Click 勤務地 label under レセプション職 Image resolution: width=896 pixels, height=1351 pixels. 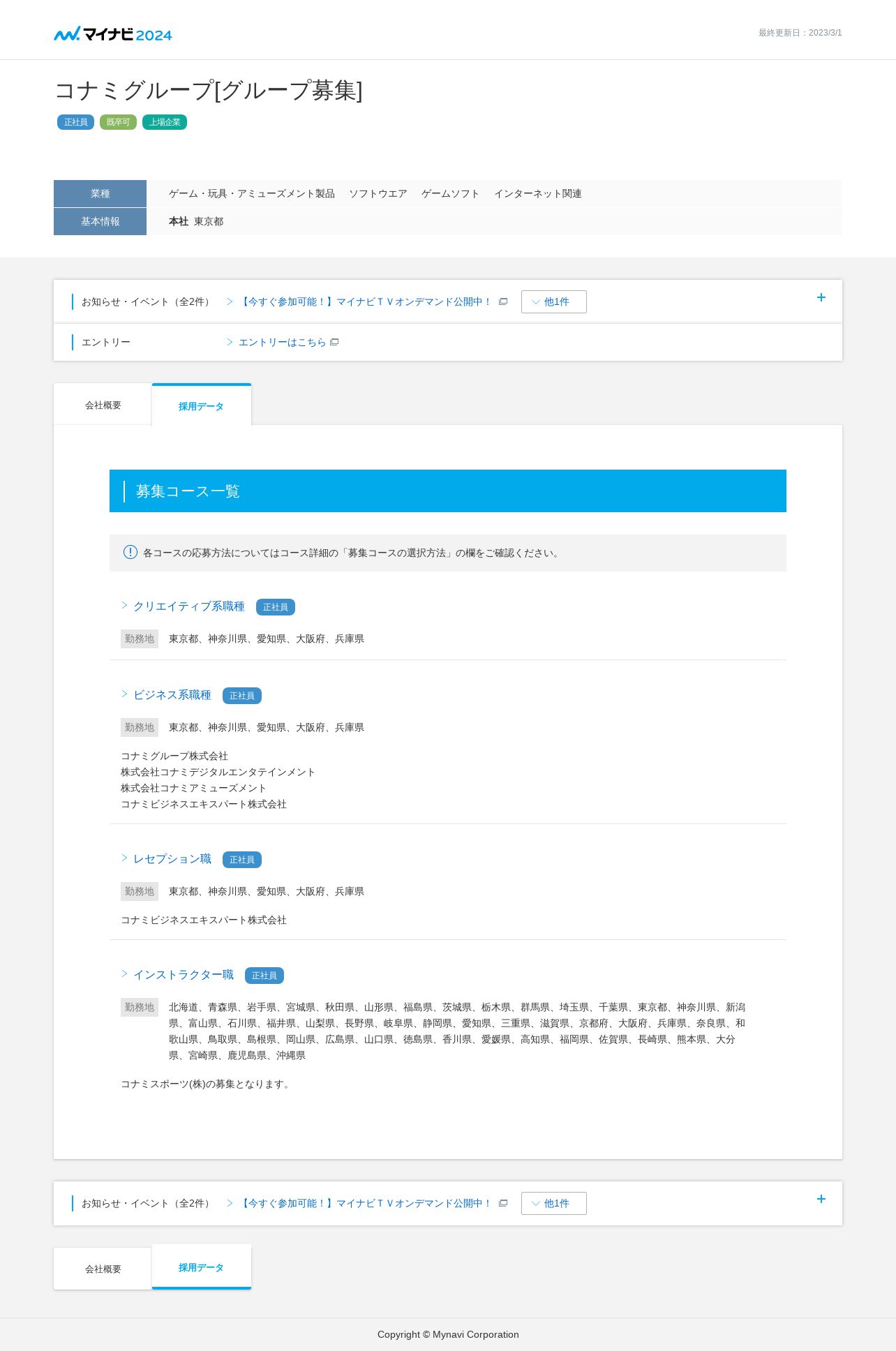pos(140,891)
